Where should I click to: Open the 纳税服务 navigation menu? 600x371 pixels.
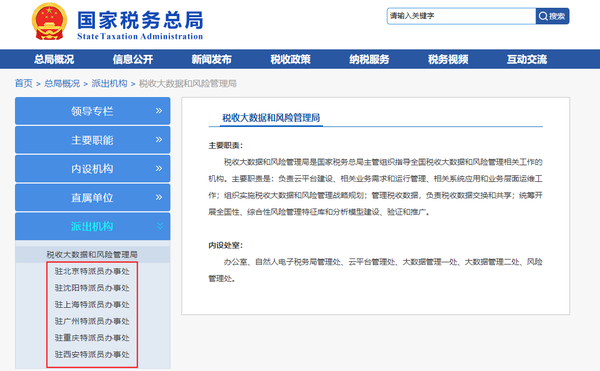pos(369,59)
